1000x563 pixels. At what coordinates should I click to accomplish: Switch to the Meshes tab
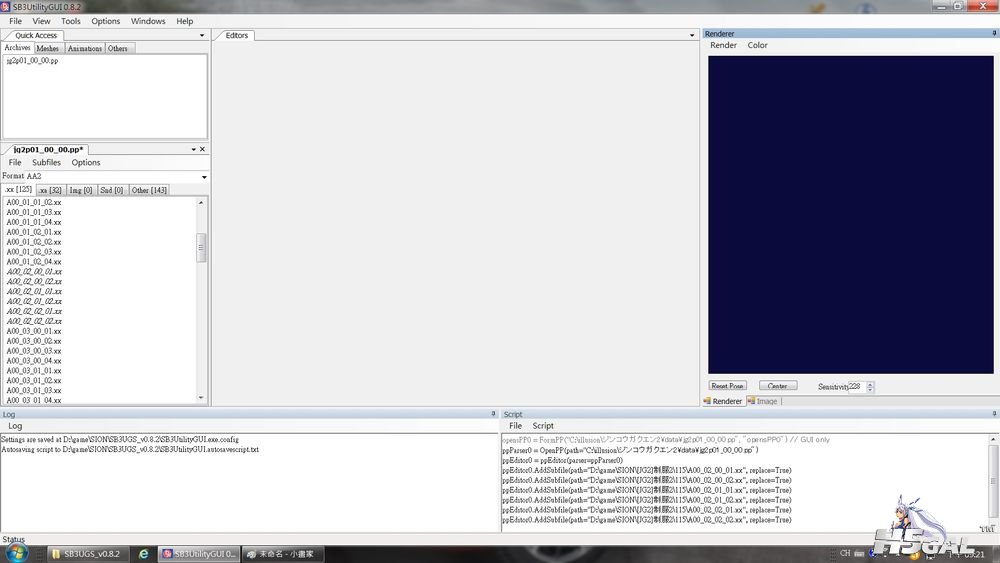tap(48, 48)
